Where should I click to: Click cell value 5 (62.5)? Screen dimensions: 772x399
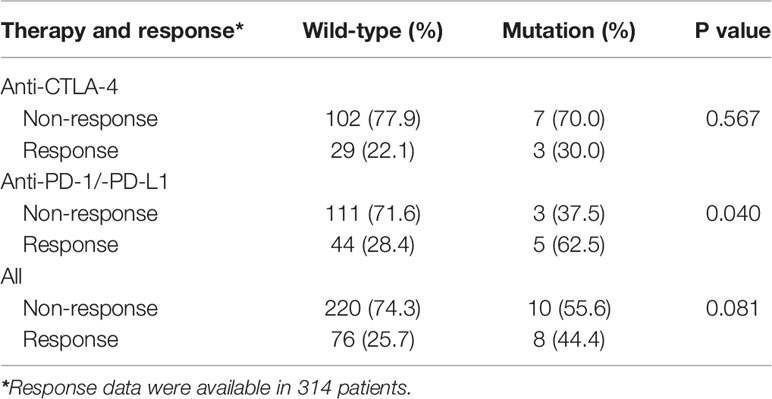[x=569, y=245]
